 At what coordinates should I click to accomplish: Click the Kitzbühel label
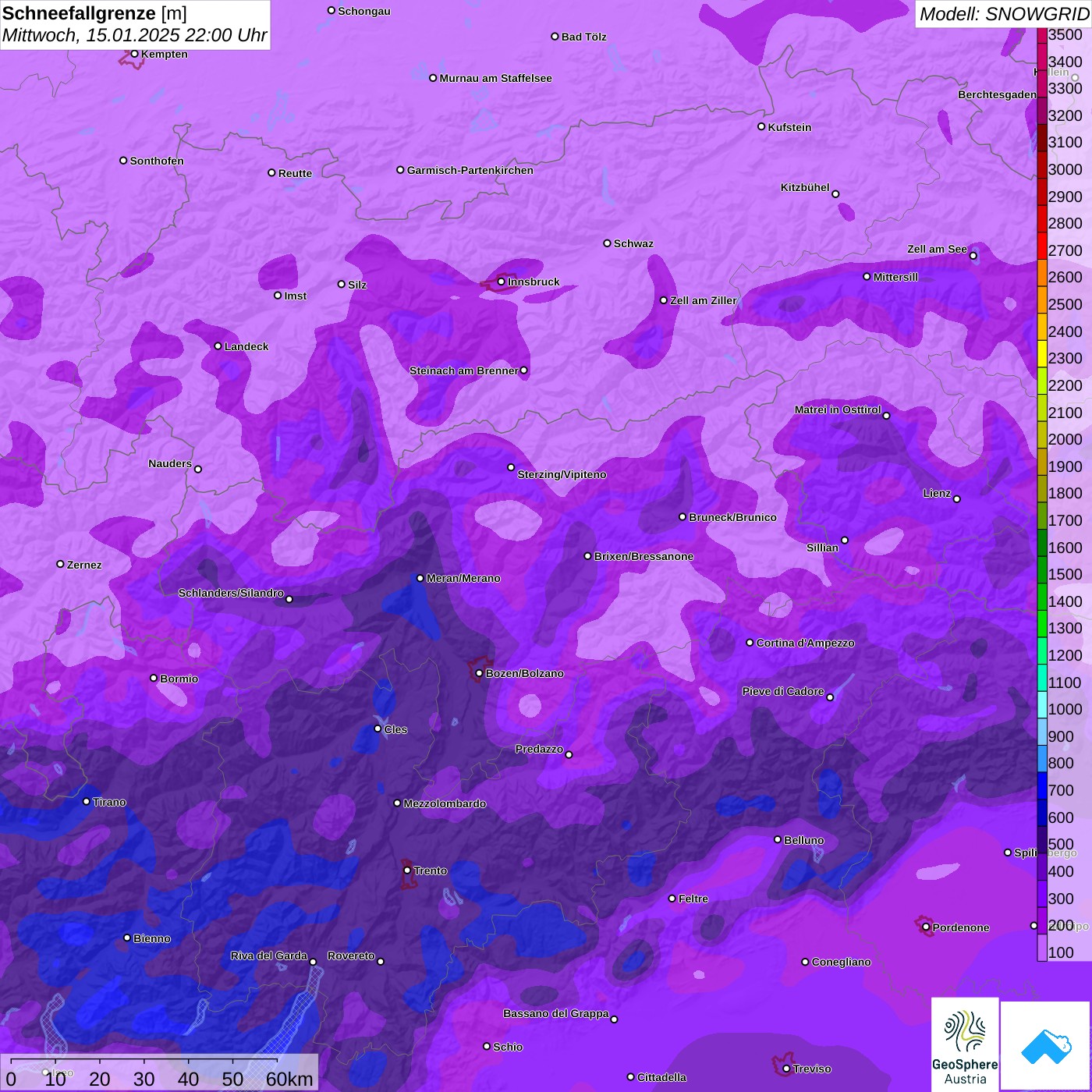point(805,187)
